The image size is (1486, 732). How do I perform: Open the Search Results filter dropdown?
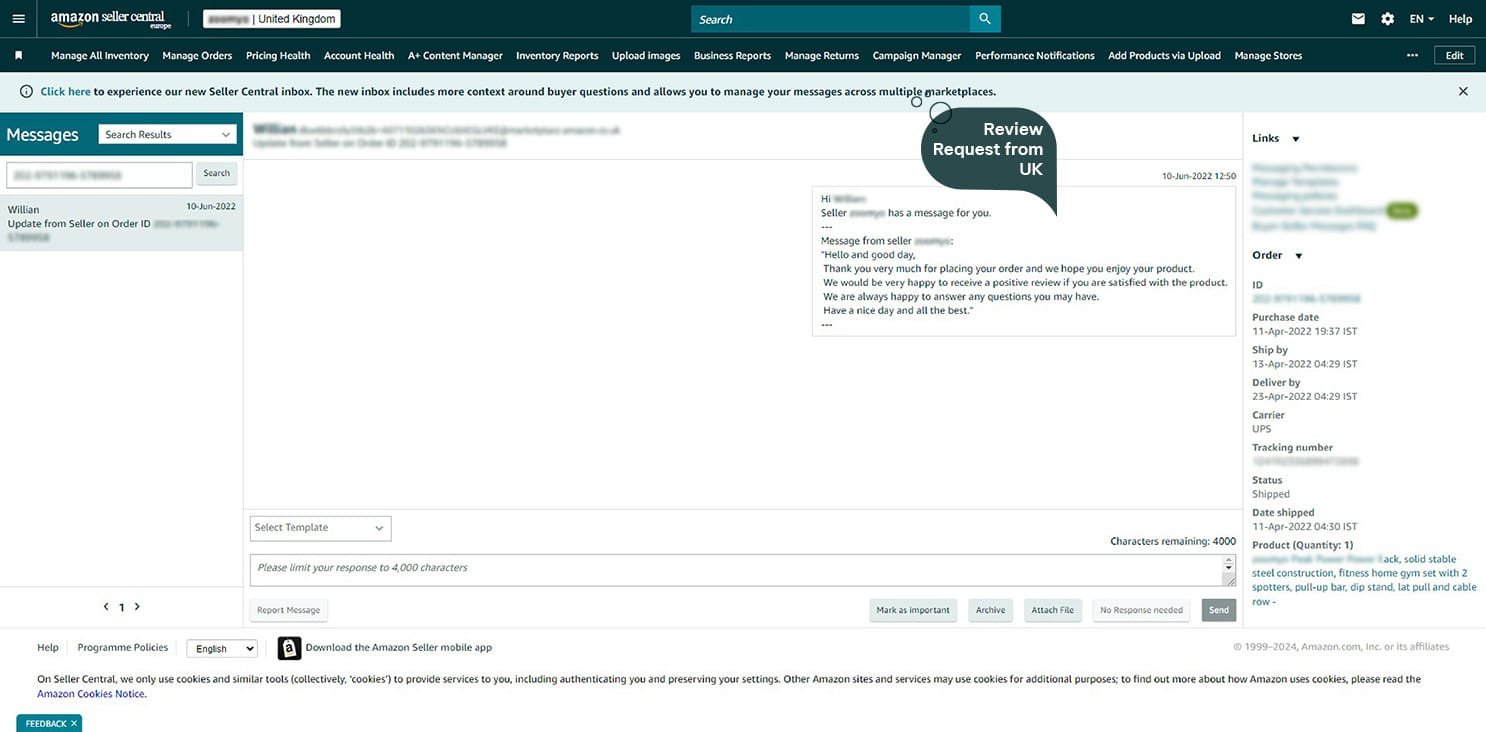point(167,135)
